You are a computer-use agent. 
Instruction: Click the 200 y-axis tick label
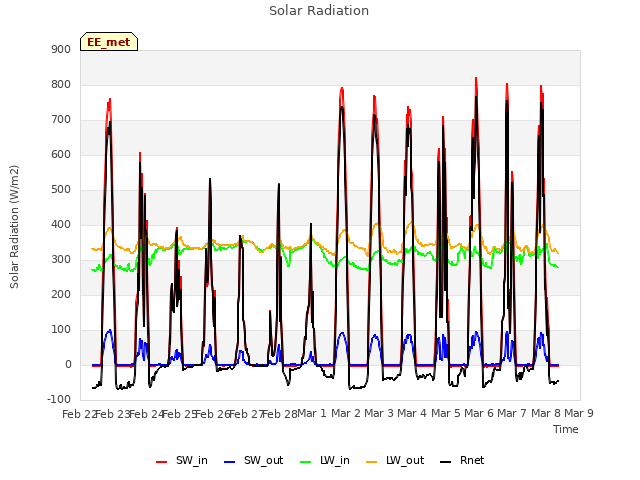(61, 295)
